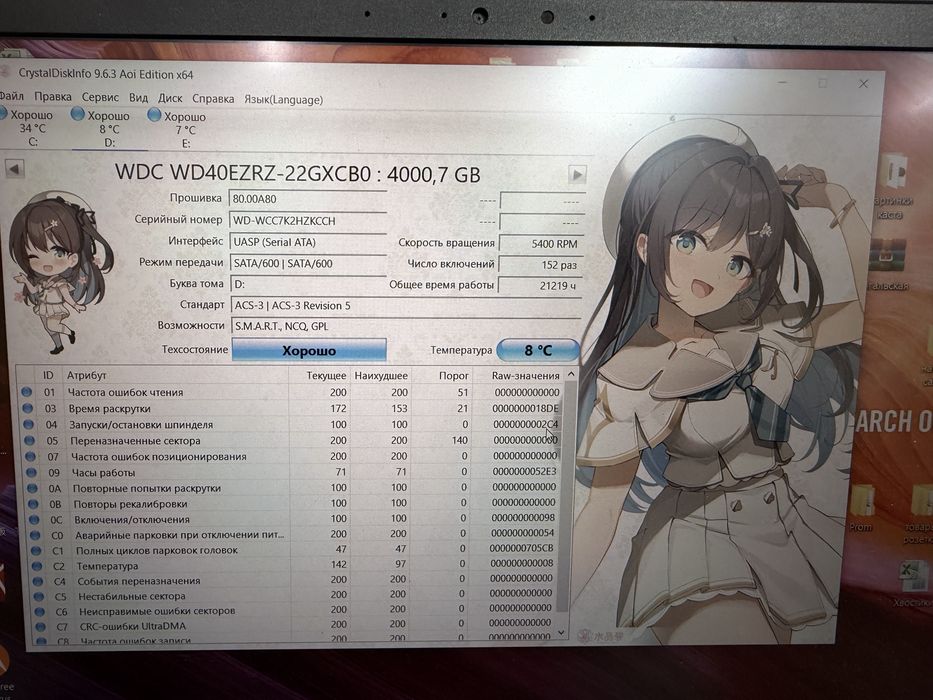
Task: Click power-on count value 152 раз
Action: click(x=541, y=265)
